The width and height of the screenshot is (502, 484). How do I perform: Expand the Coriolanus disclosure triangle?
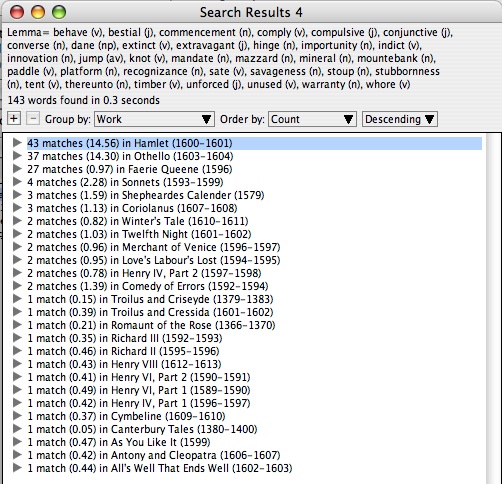[x=17, y=208]
